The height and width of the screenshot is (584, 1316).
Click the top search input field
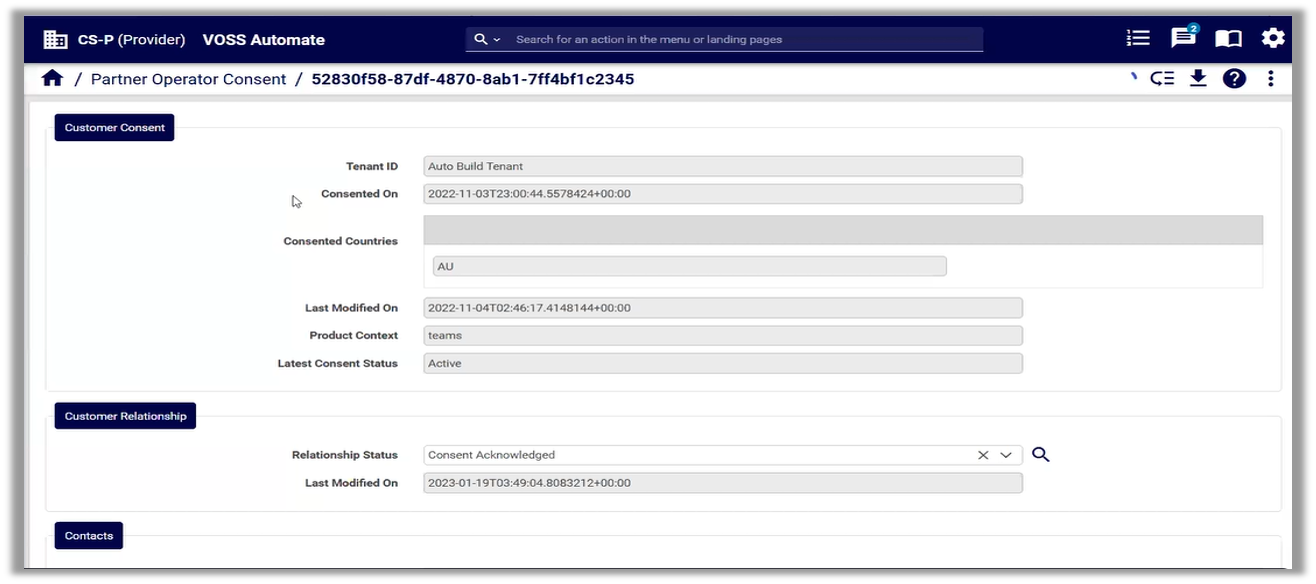(x=745, y=39)
